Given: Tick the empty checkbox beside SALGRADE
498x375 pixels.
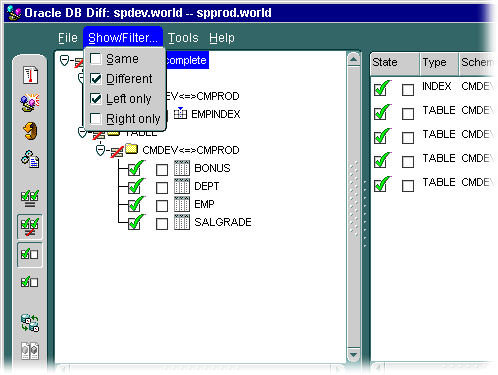Looking at the screenshot, I should point(162,224).
